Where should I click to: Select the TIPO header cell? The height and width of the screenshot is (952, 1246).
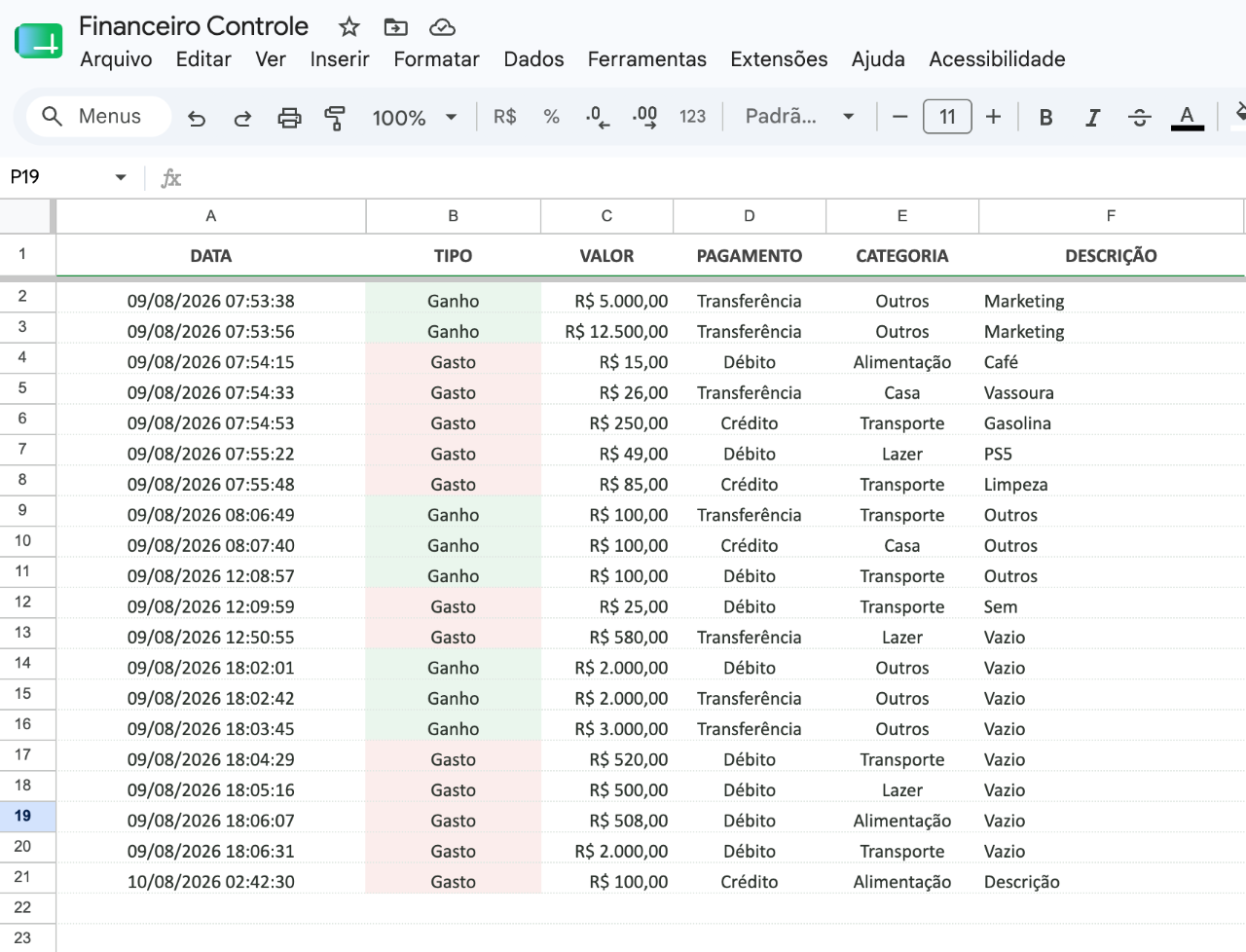pos(454,256)
